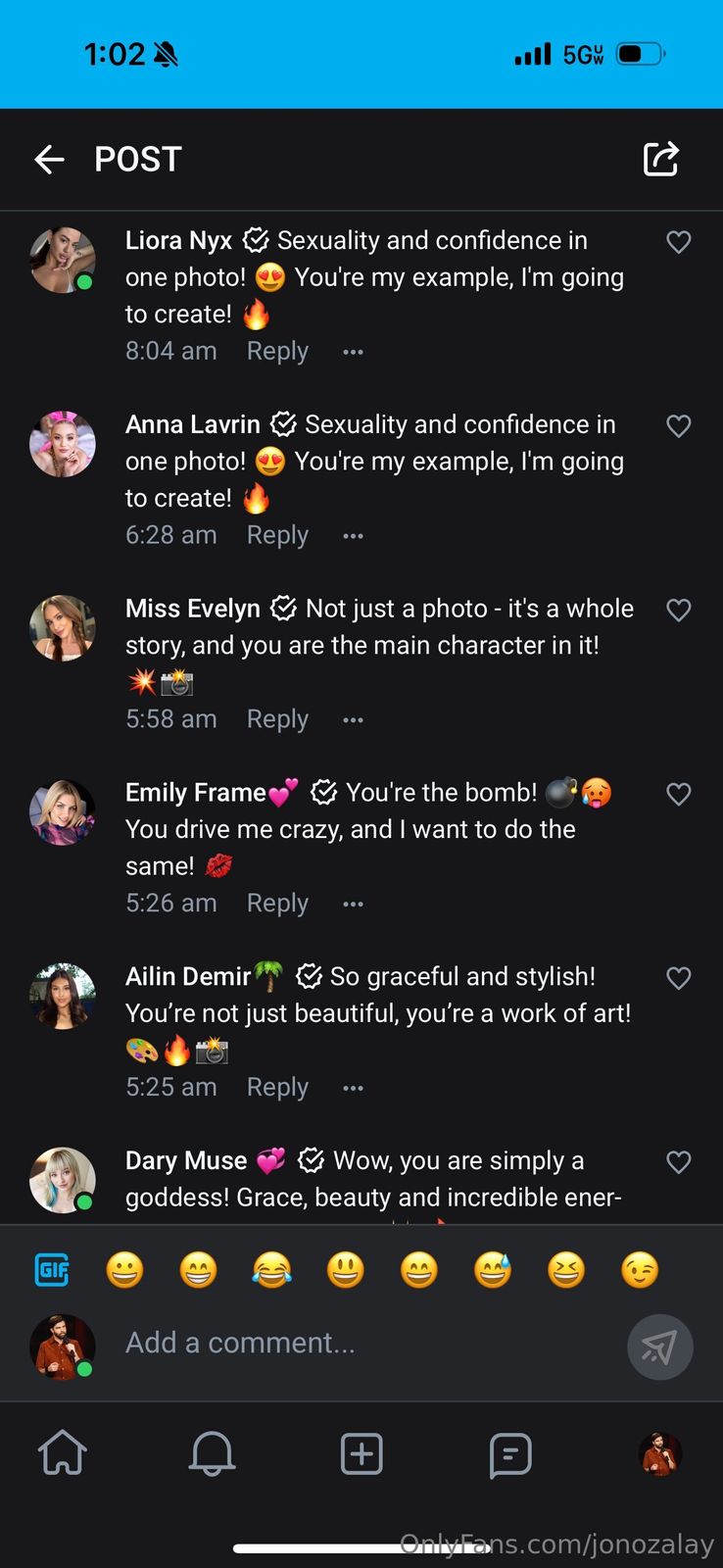This screenshot has height=1568, width=723.
Task: Tap the Add a comment field
Action: coord(362,1343)
